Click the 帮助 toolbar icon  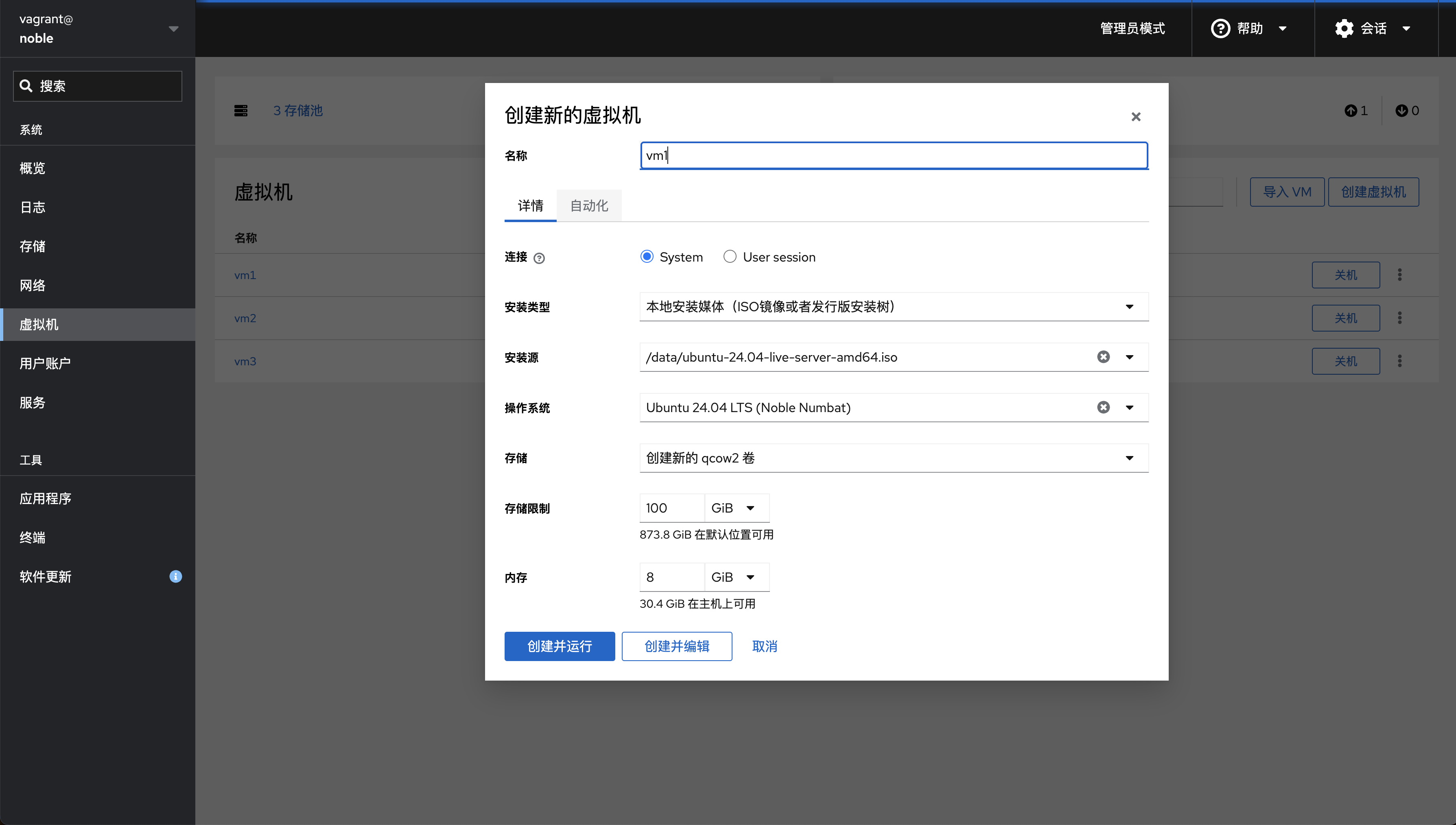(x=1248, y=28)
